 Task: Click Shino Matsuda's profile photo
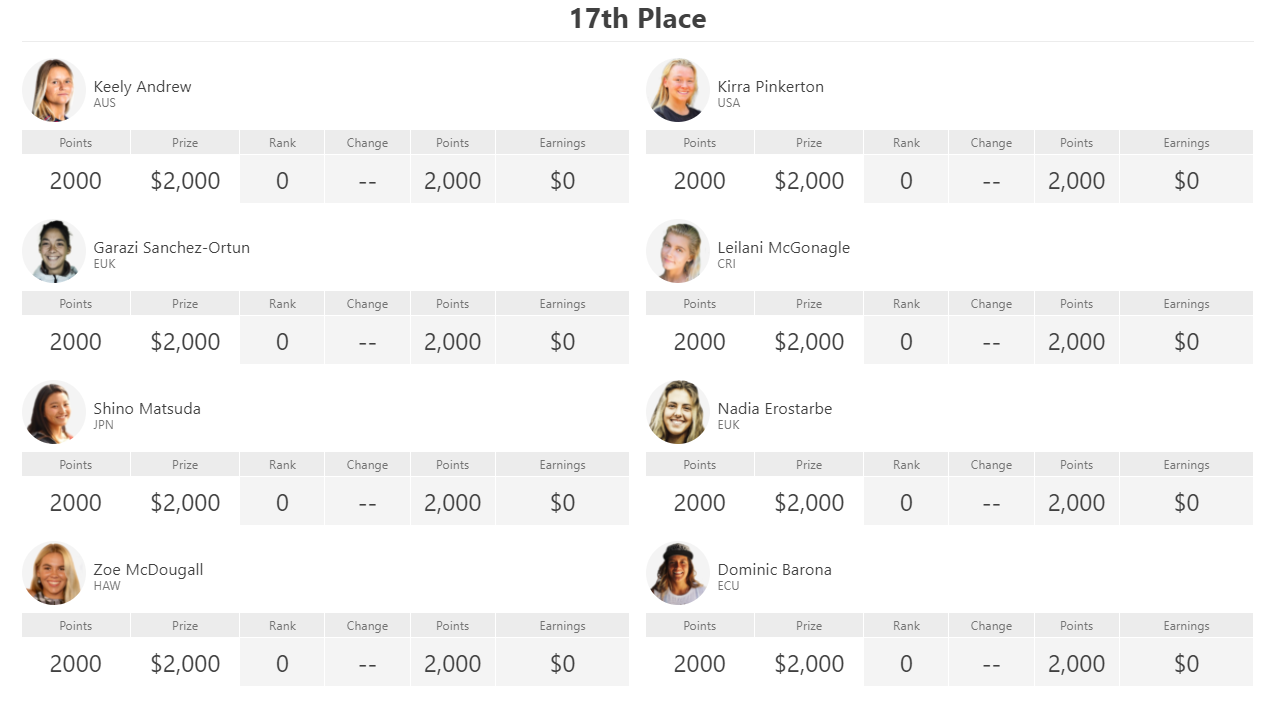(54, 412)
